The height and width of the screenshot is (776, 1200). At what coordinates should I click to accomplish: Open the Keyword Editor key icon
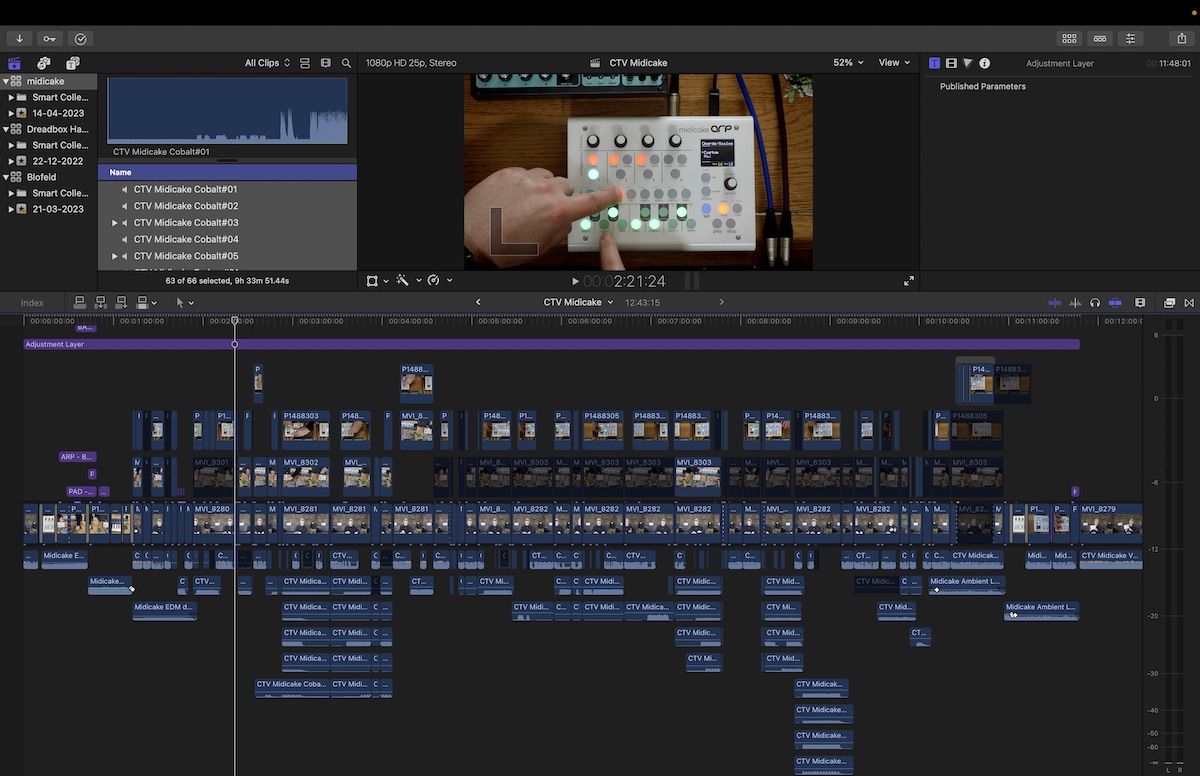50,38
